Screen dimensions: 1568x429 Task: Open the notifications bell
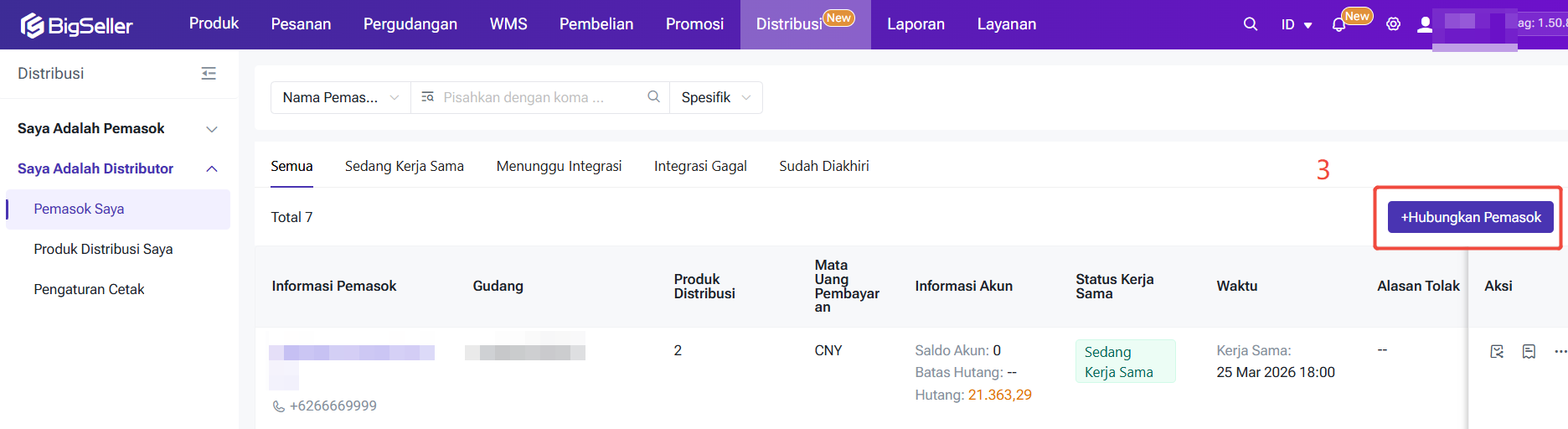(x=1338, y=25)
